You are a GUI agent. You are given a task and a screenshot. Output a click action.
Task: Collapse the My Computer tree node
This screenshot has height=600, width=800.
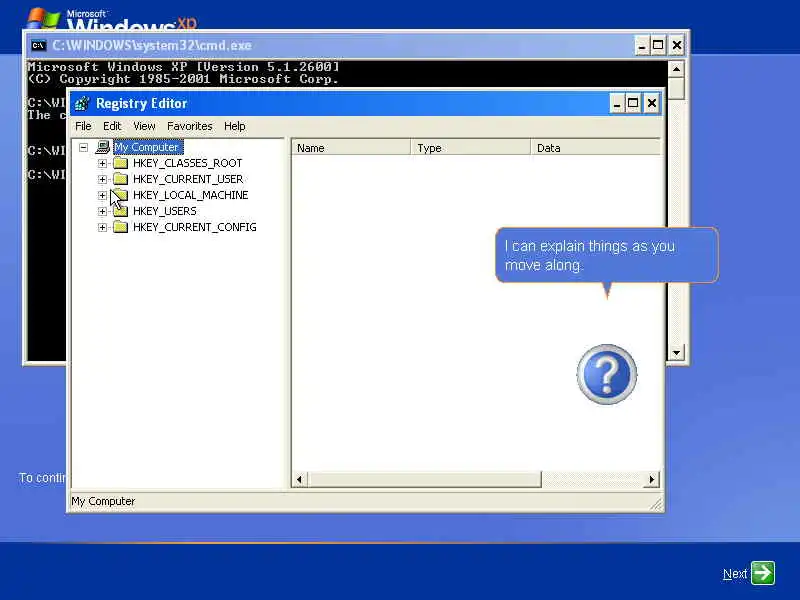[83, 147]
